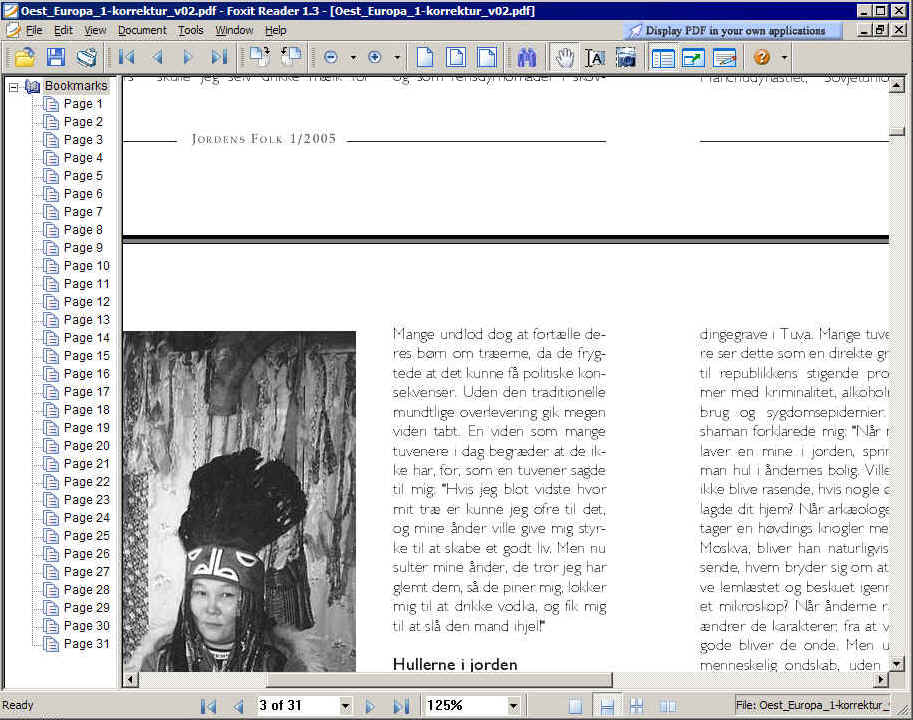Click the zoom out minus icon

pyautogui.click(x=331, y=57)
